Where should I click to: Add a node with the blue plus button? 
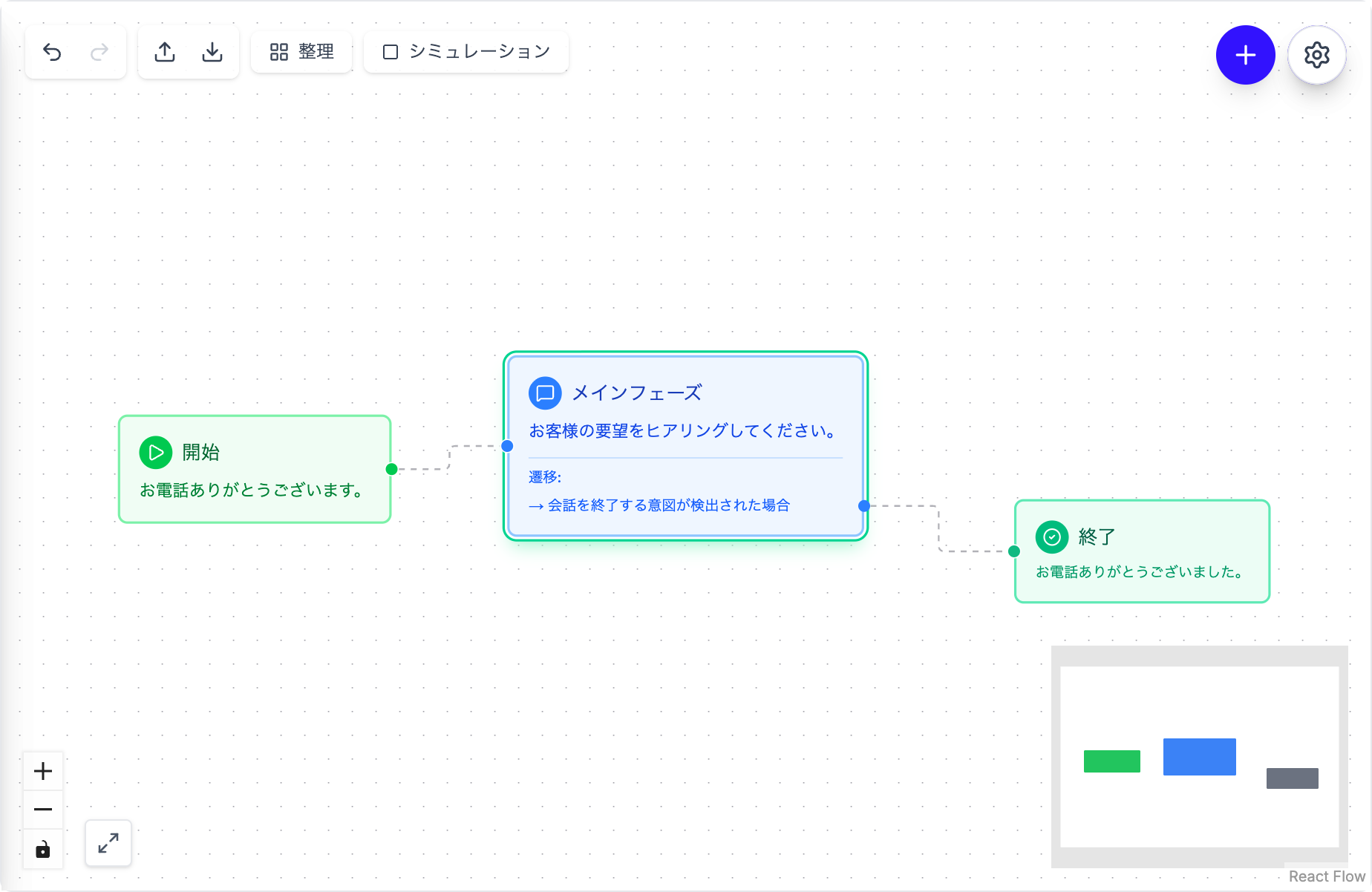[1246, 55]
